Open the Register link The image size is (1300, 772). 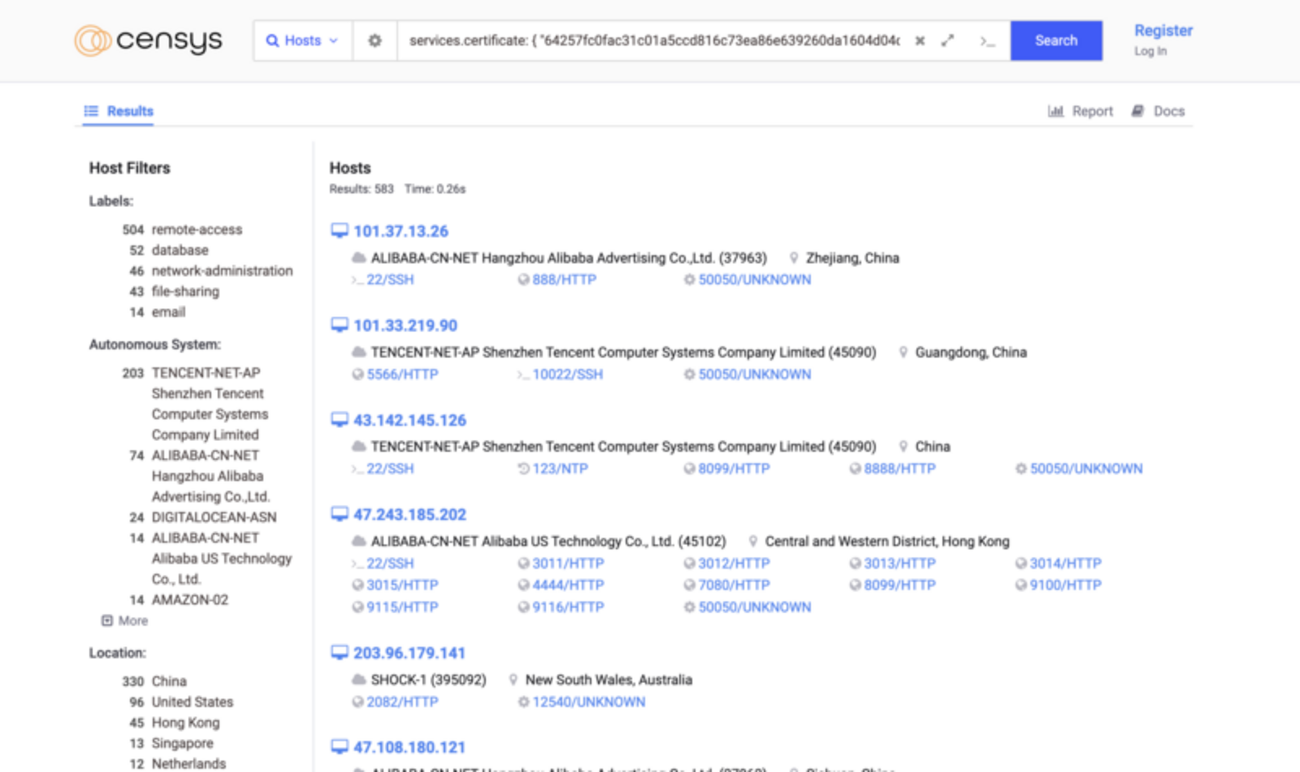point(1163,30)
